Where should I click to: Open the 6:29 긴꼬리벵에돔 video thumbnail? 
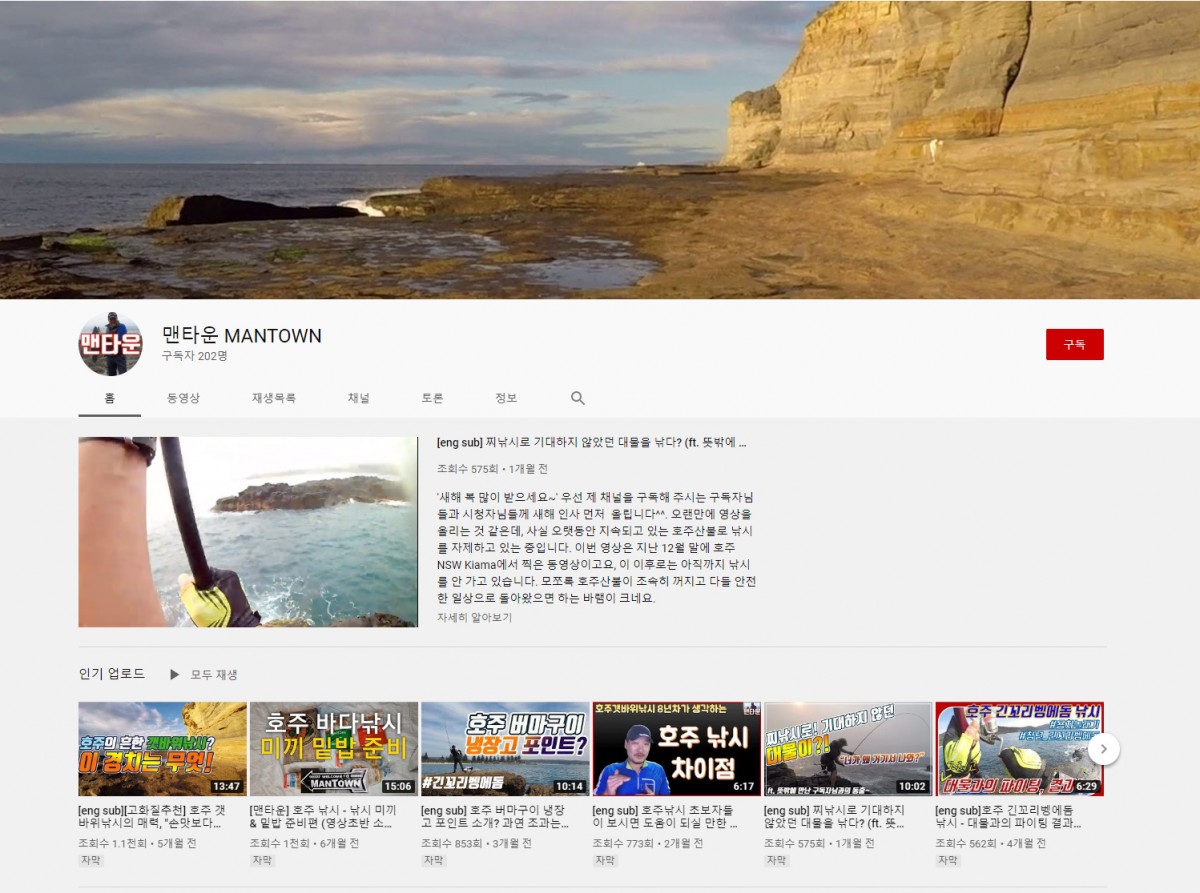click(x=1018, y=748)
